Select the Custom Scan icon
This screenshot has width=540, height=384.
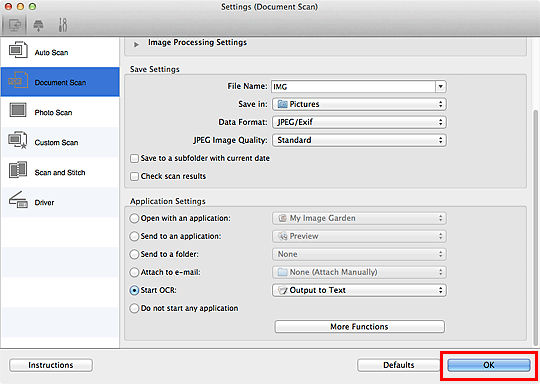click(18, 141)
